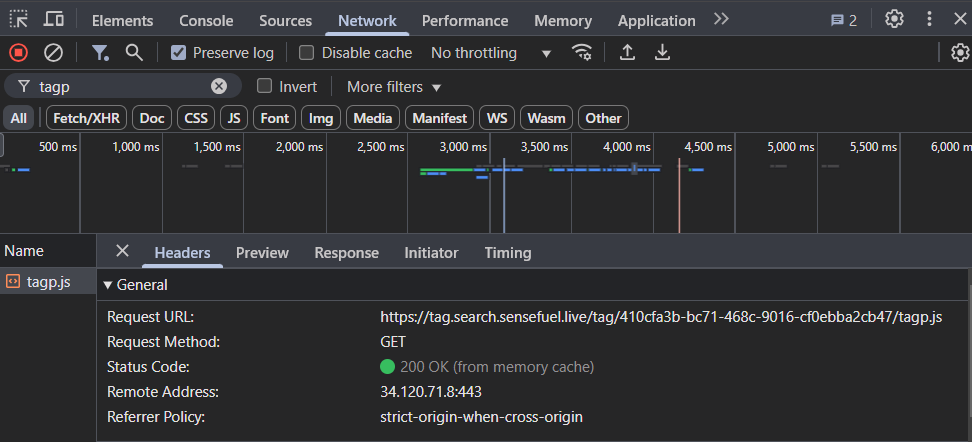Filter by Fetch/XHR requests
Screen dimensions: 972x442
(86, 118)
